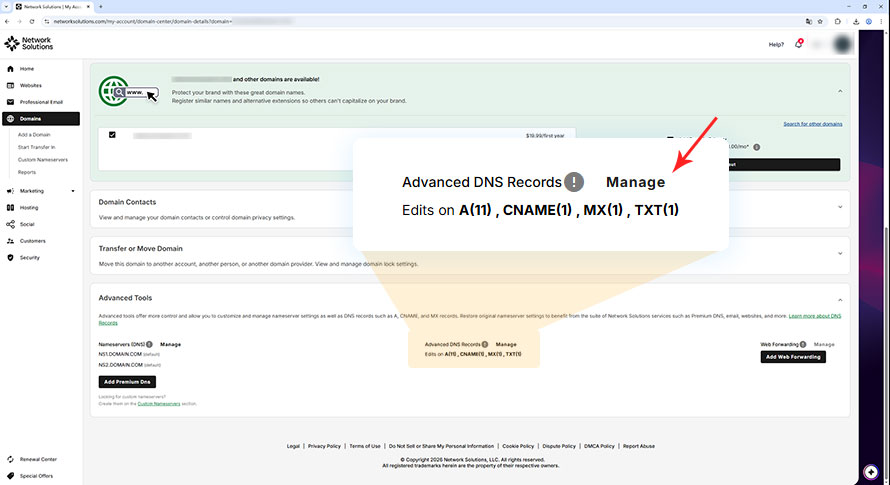Click Manage next to Web Forwarding

824,344
